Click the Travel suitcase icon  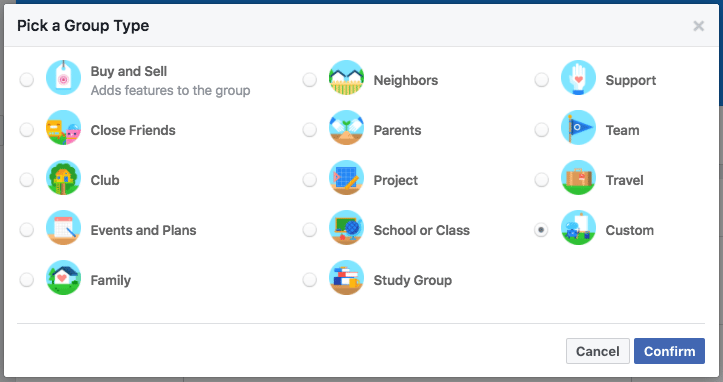578,178
